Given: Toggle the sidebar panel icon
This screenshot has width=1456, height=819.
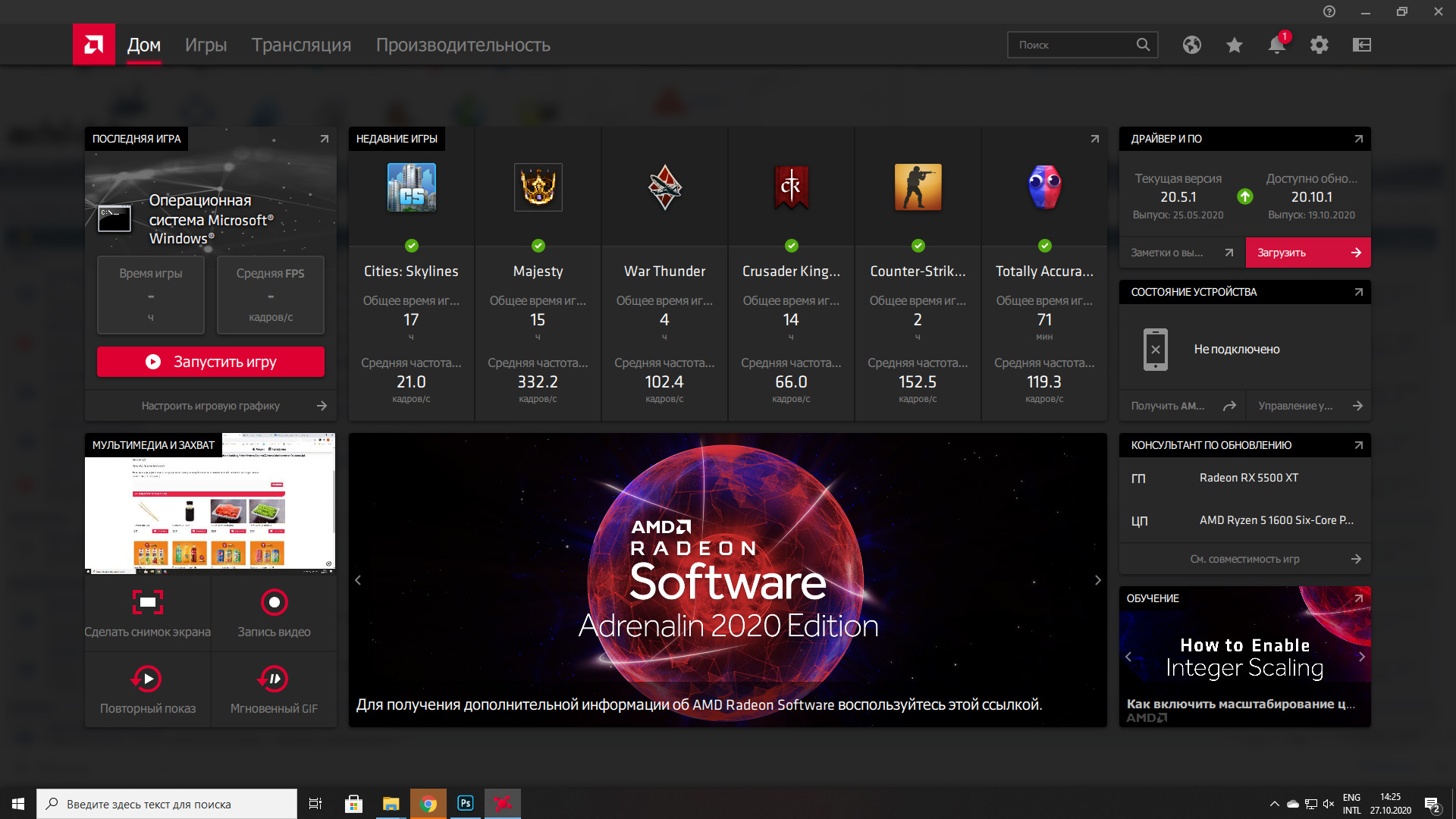Looking at the screenshot, I should point(1361,45).
